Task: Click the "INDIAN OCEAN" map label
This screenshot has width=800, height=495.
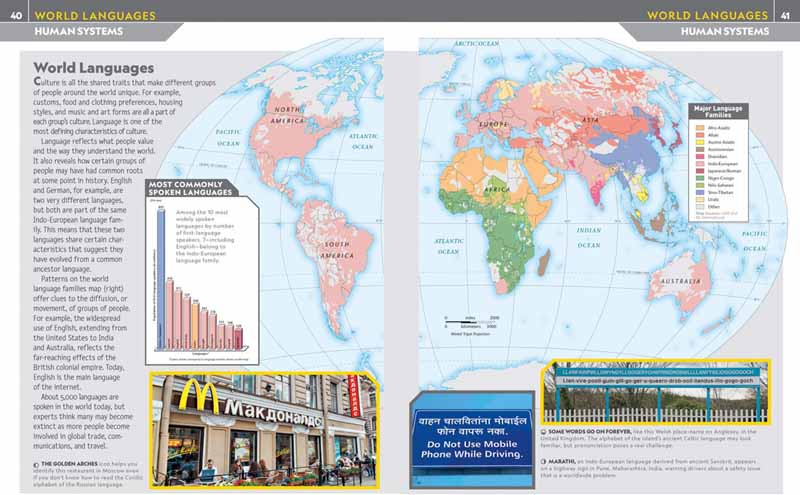Action: (589, 238)
